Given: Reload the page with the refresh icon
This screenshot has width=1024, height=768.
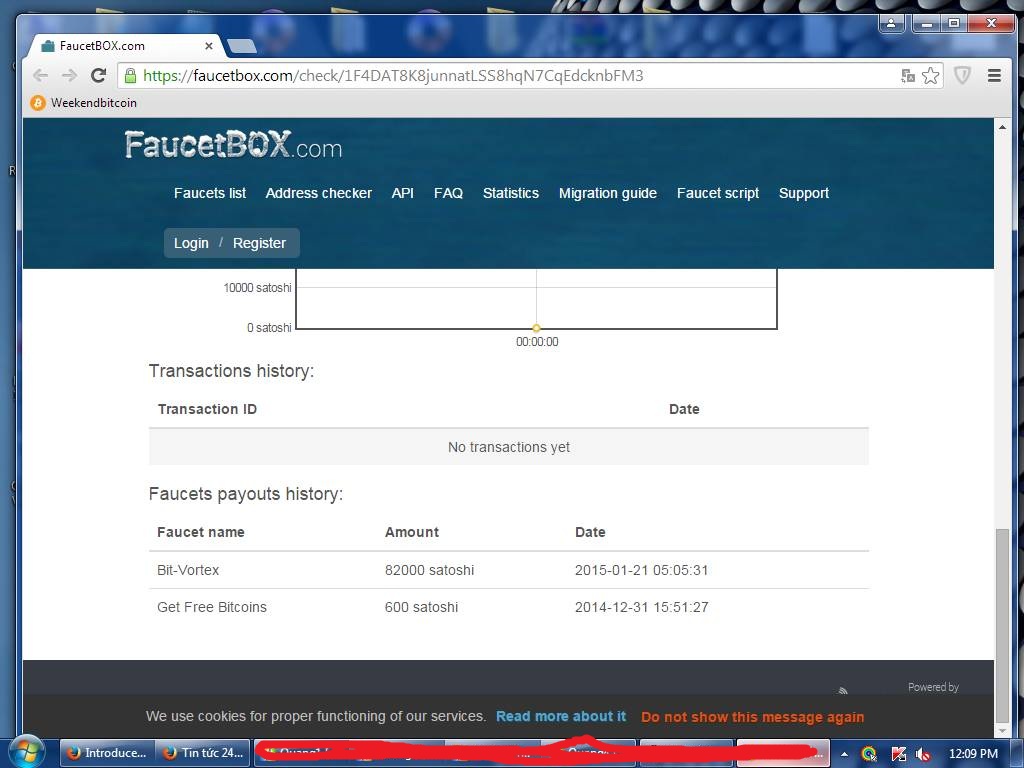Looking at the screenshot, I should 99,76.
